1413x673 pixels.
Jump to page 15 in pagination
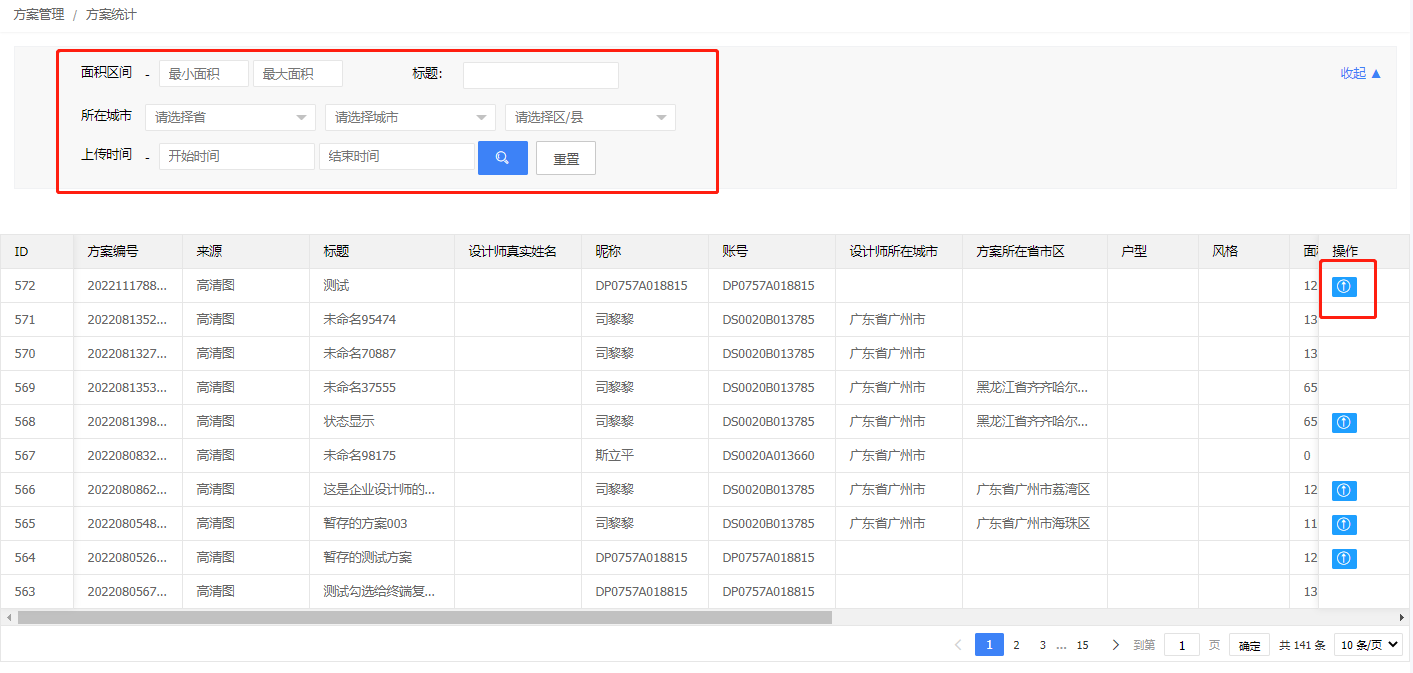(1082, 645)
